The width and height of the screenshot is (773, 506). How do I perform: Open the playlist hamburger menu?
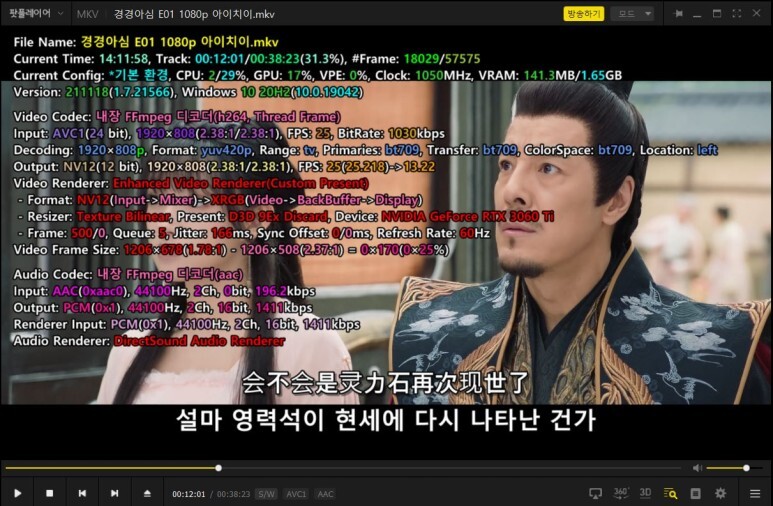point(755,493)
